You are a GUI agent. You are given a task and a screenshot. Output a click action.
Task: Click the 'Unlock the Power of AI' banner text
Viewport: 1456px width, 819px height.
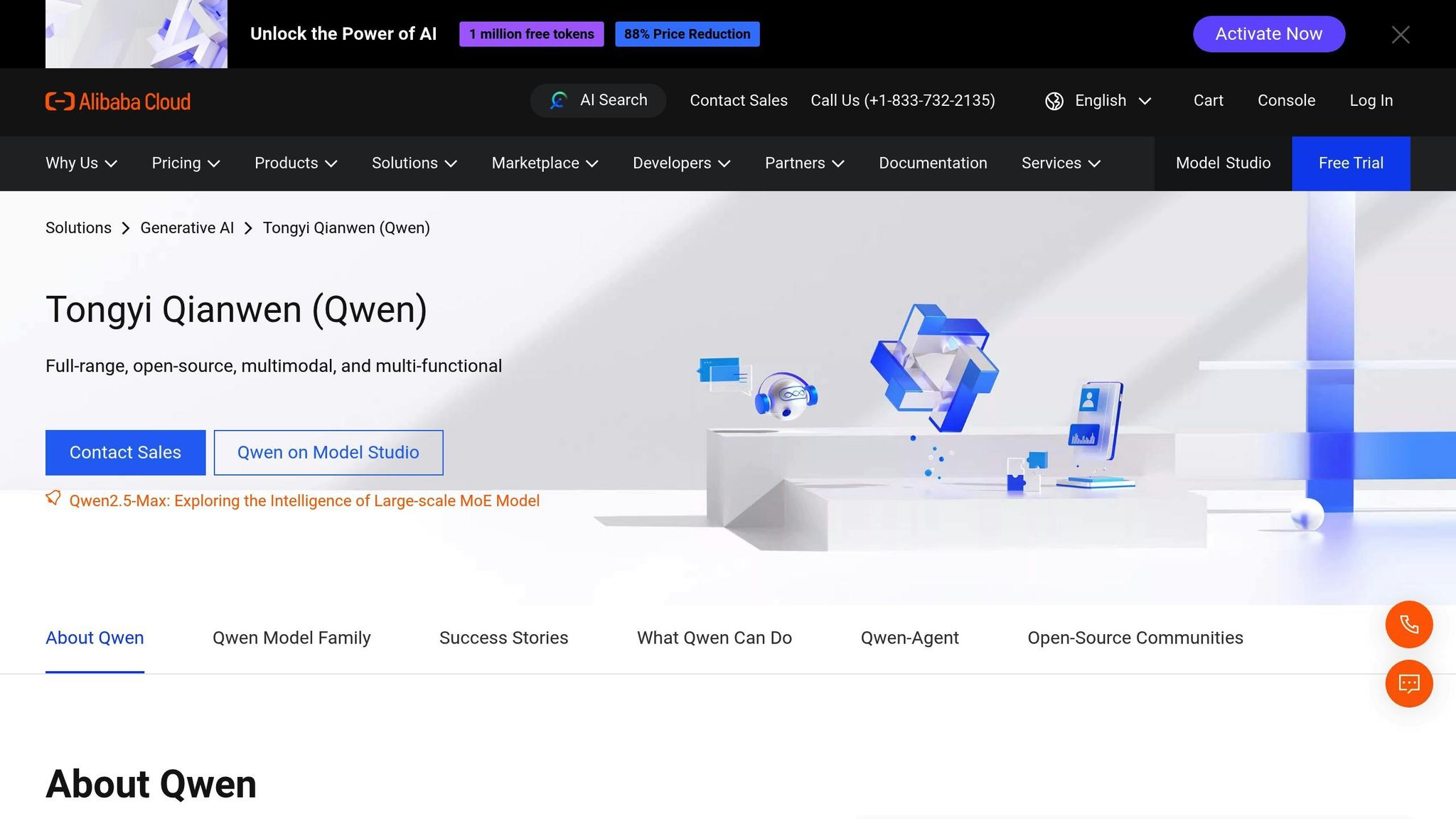pyautogui.click(x=343, y=34)
